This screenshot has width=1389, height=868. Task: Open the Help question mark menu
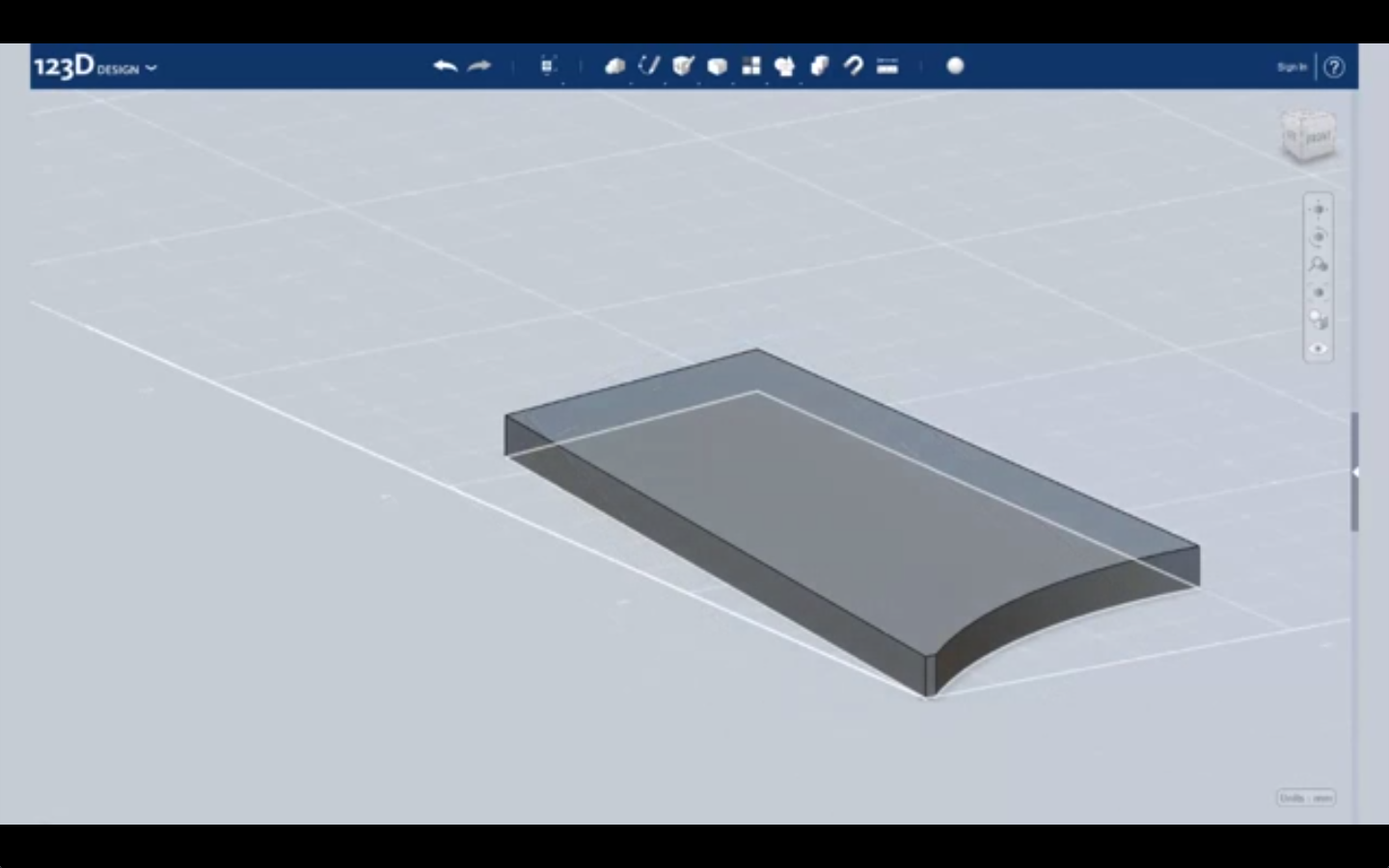click(1334, 67)
